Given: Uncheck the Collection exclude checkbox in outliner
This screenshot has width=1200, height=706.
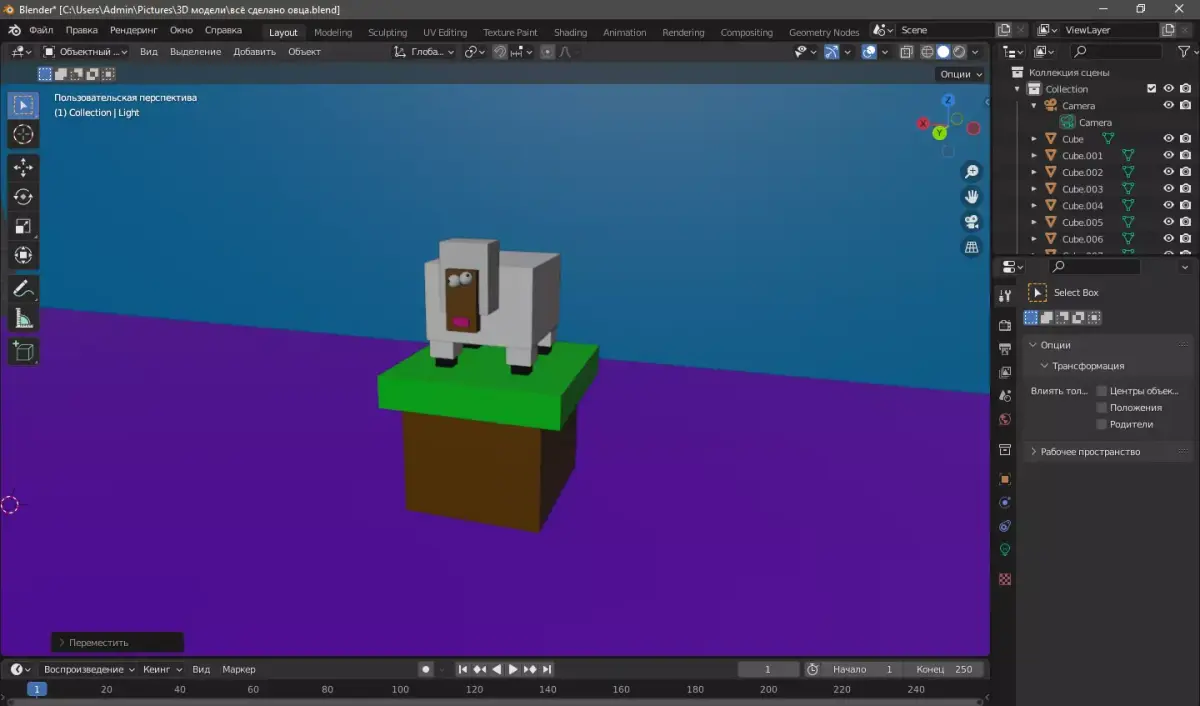Looking at the screenshot, I should point(1151,89).
